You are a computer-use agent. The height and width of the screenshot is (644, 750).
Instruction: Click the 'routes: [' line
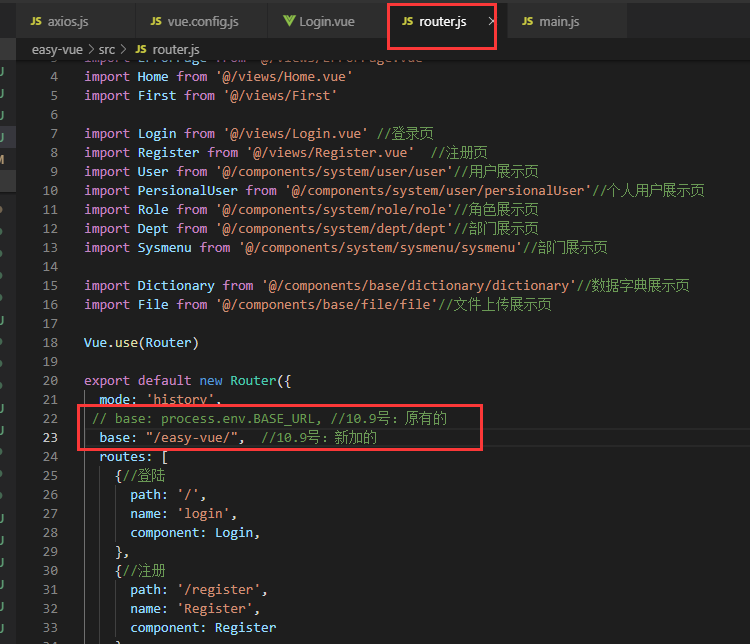133,457
